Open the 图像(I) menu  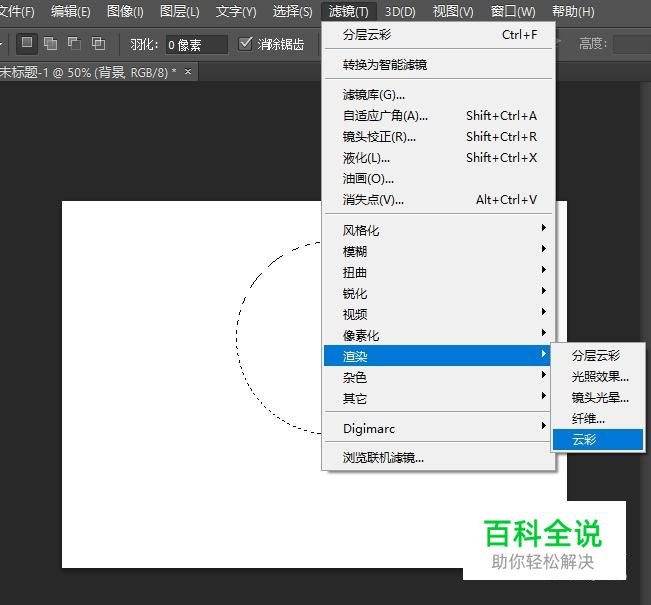[125, 11]
